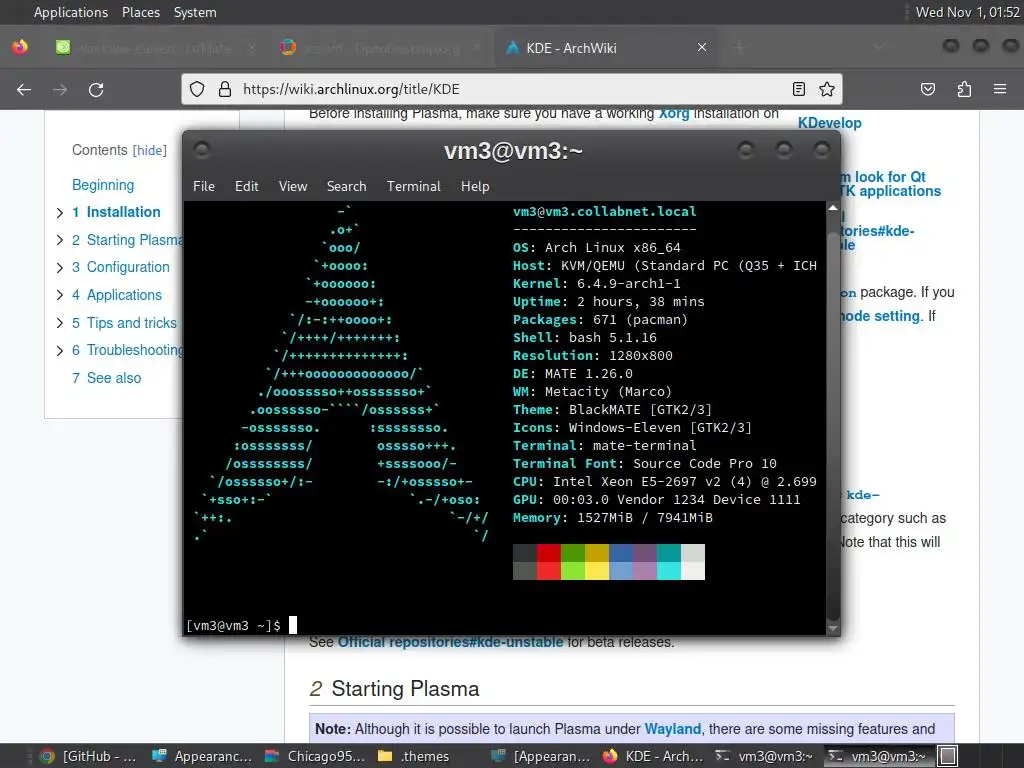Expand the Starting Plasma contents section
Screen dimensions: 1024x768
pyautogui.click(x=59, y=240)
